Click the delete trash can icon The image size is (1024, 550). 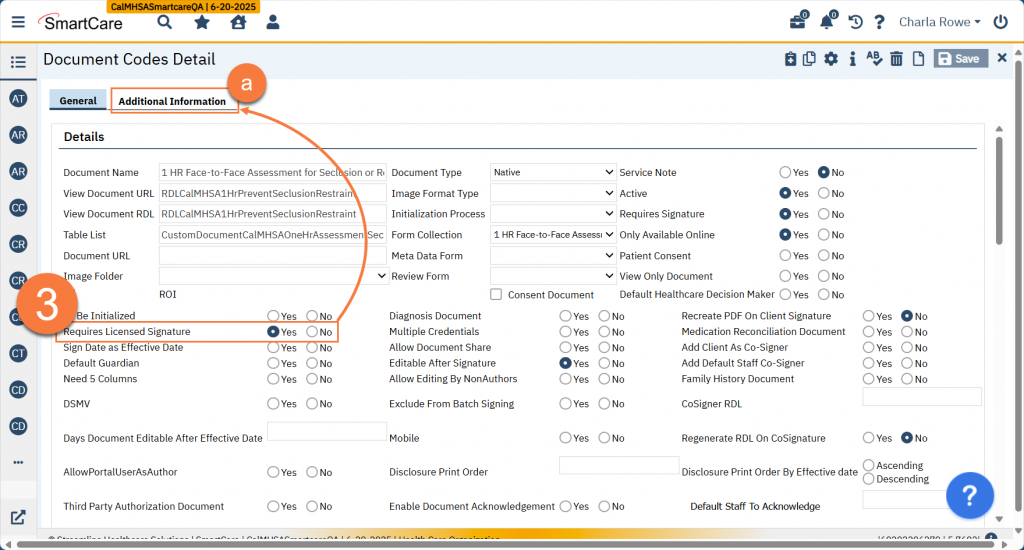click(x=896, y=60)
